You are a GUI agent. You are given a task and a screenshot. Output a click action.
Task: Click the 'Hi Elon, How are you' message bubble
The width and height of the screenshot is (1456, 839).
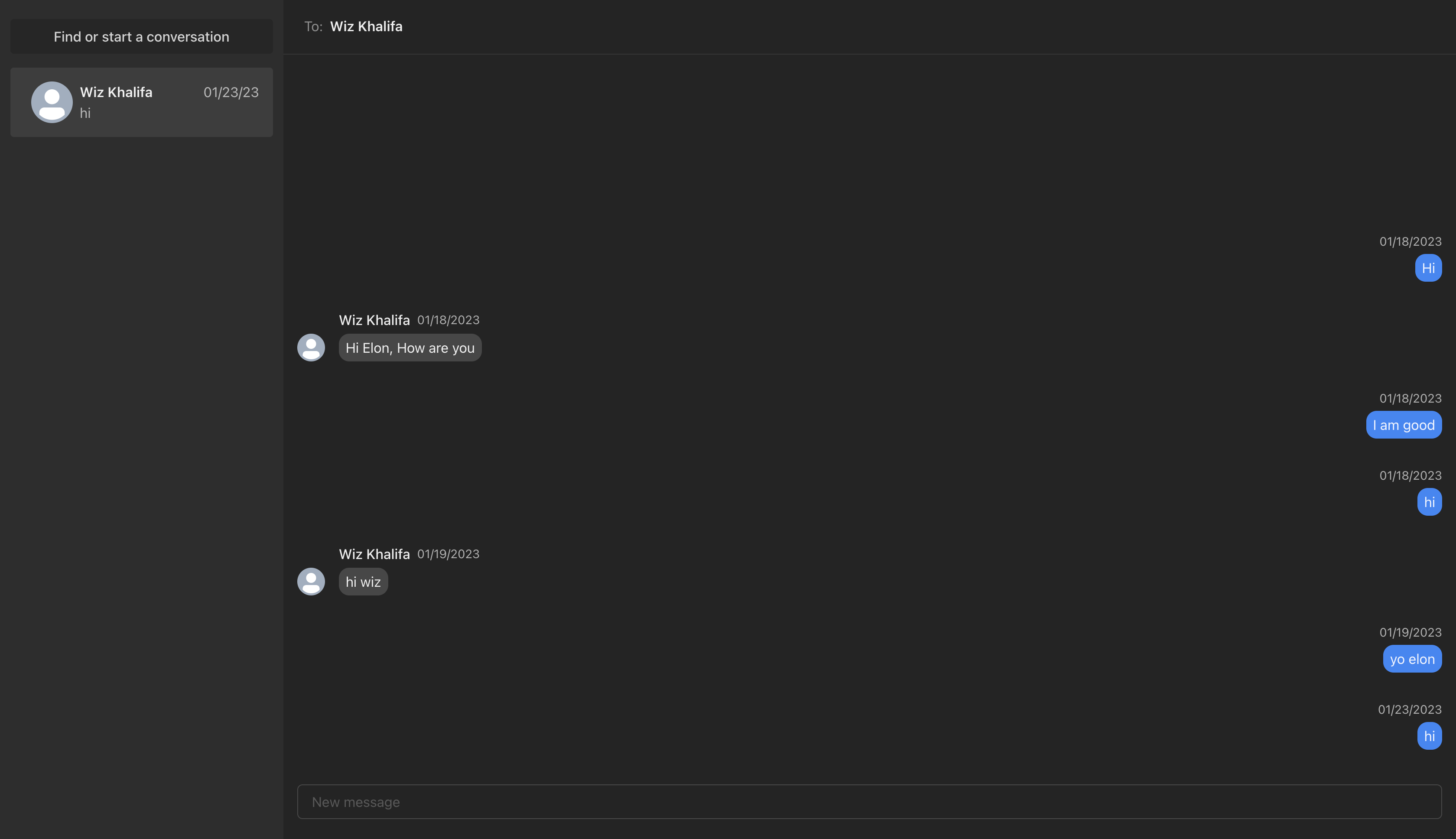(x=410, y=348)
